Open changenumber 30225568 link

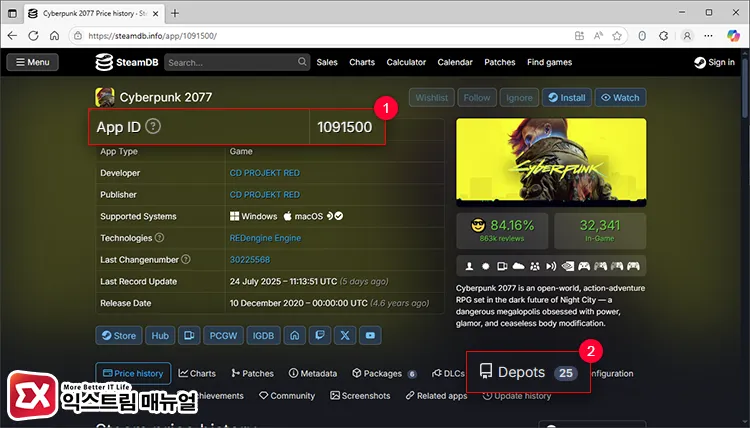pyautogui.click(x=250, y=260)
